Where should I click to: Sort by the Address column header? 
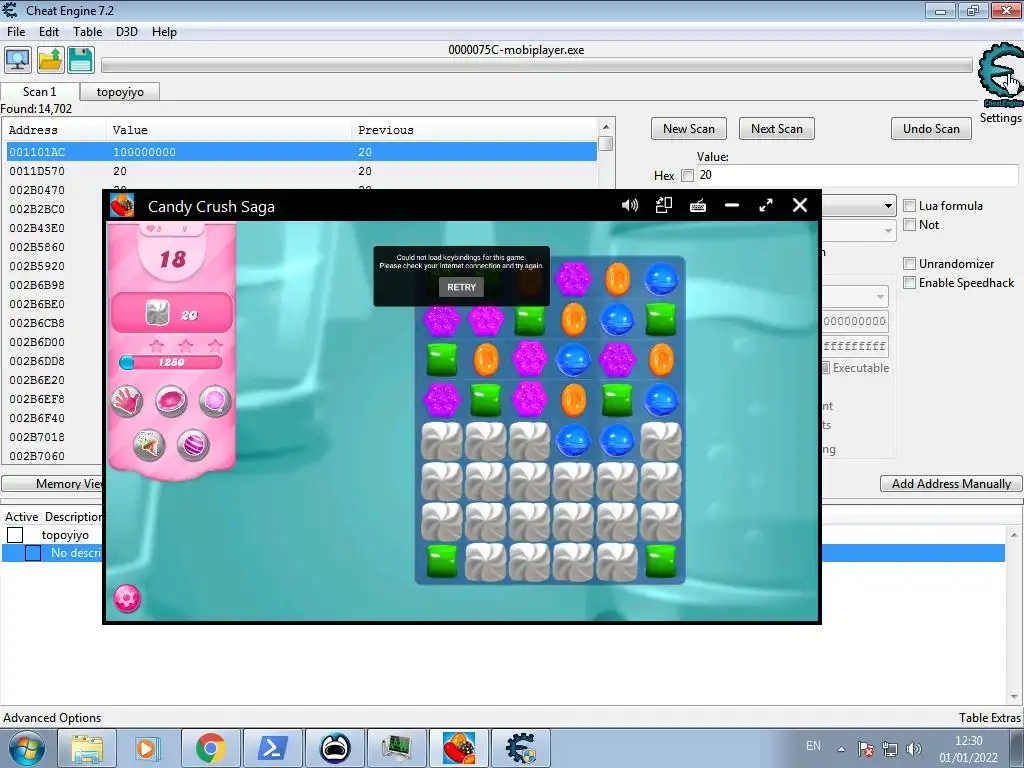(56, 130)
